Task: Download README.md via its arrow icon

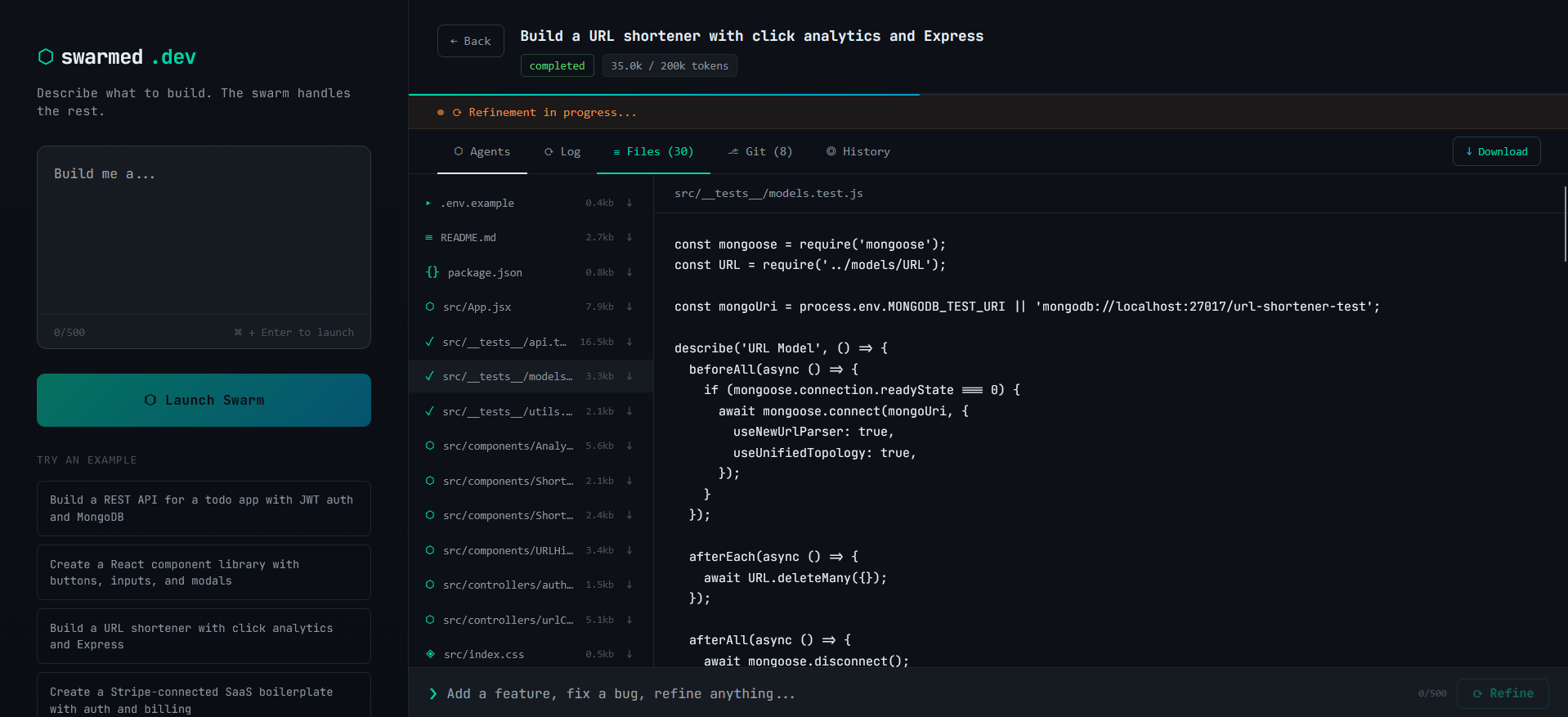Action: [629, 237]
